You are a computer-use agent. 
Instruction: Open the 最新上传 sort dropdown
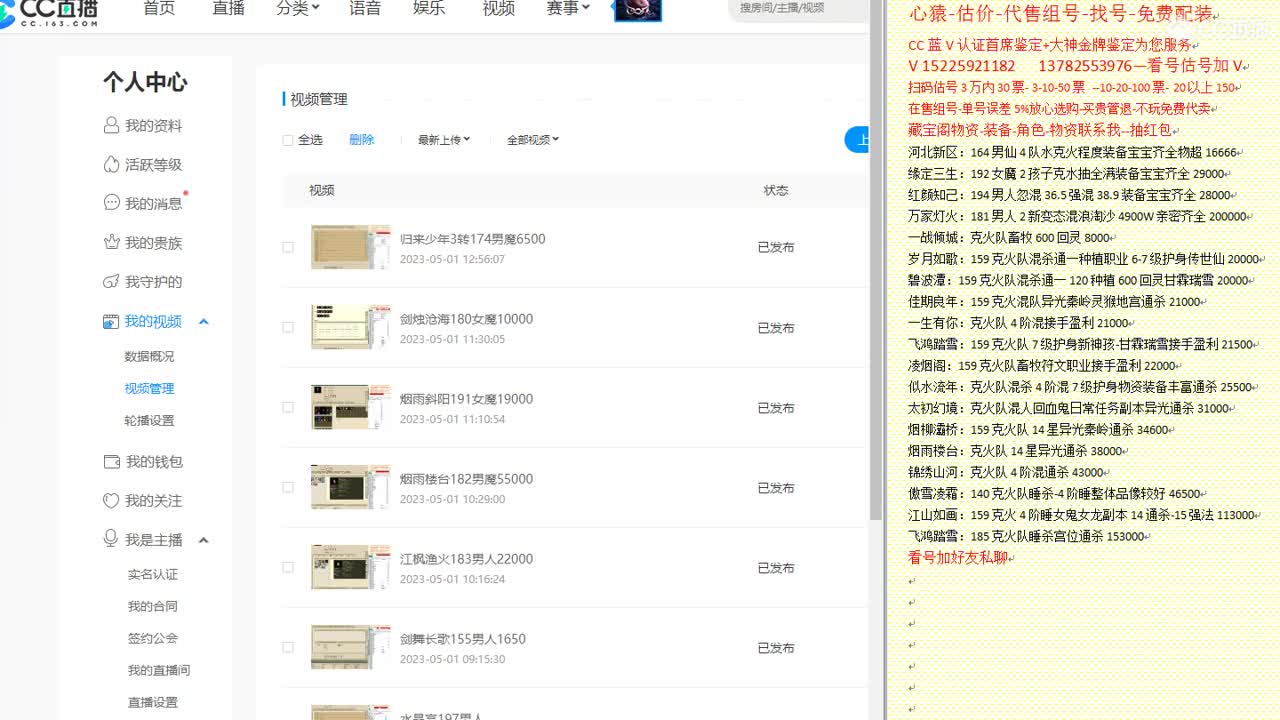[x=444, y=140]
